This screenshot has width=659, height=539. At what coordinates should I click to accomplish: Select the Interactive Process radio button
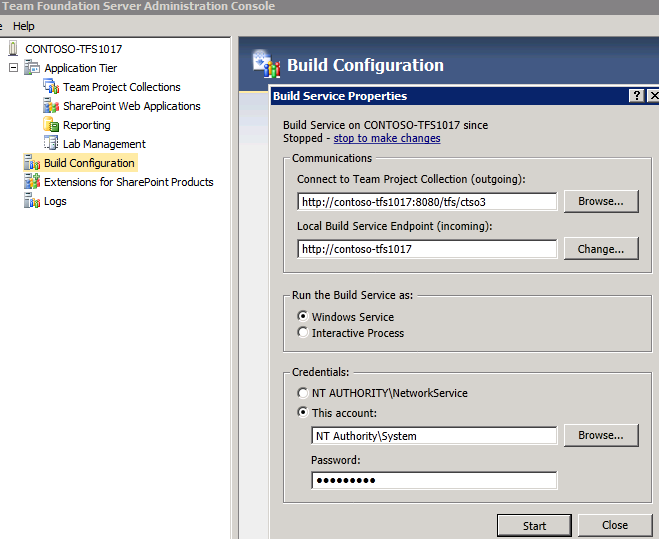(303, 333)
